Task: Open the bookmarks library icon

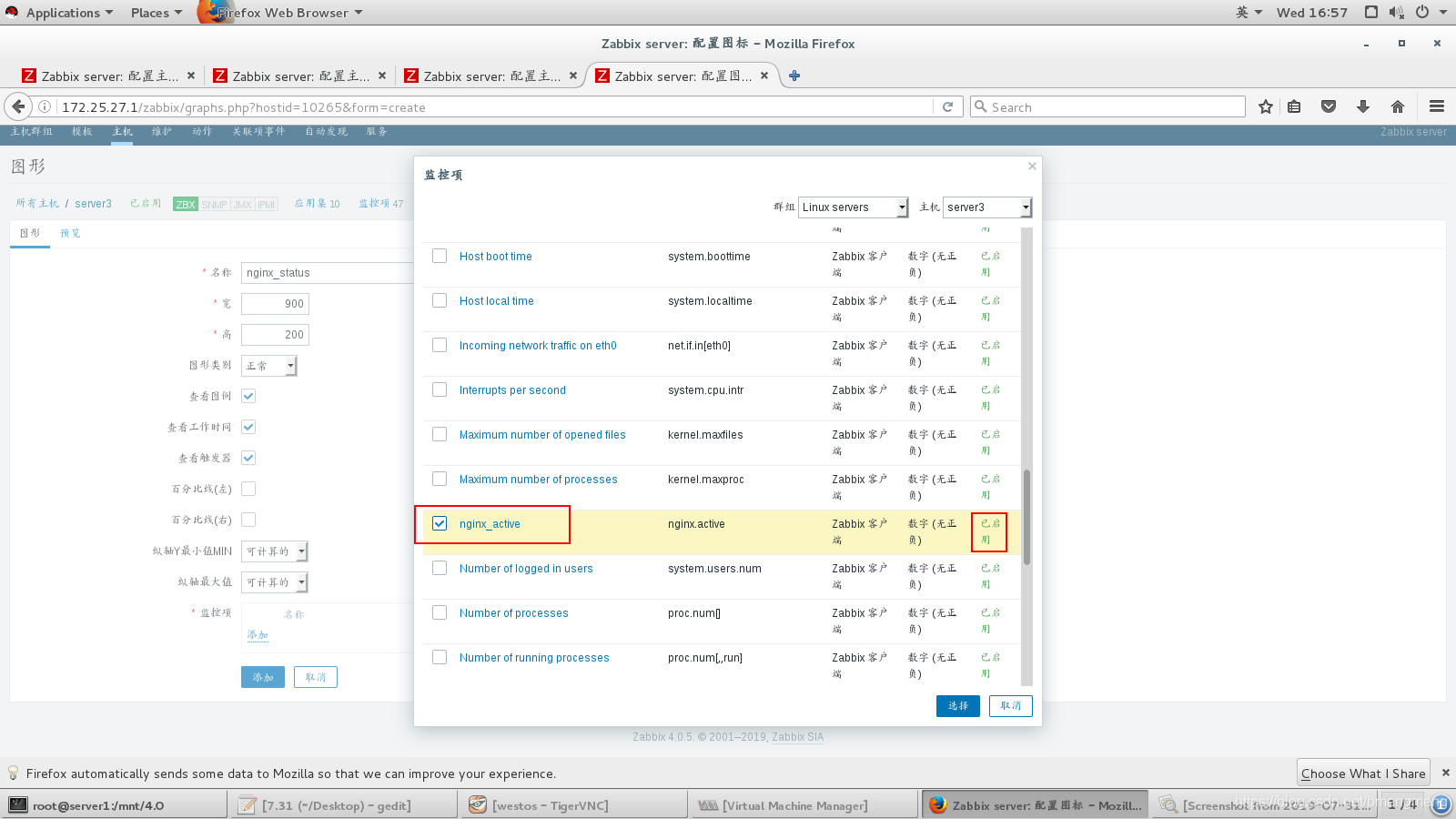Action: pos(1294,106)
